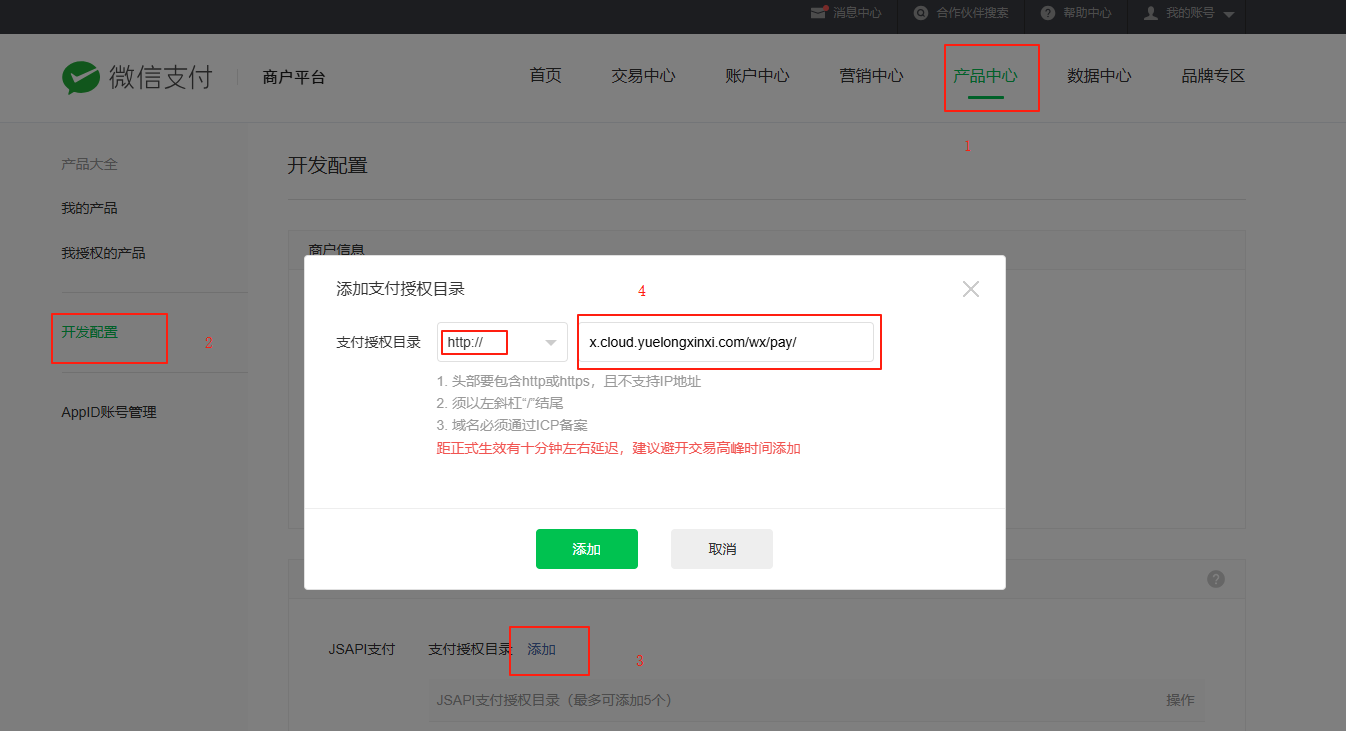The image size is (1346, 731).
Task: Click the payment directory URL input field
Action: pos(727,342)
